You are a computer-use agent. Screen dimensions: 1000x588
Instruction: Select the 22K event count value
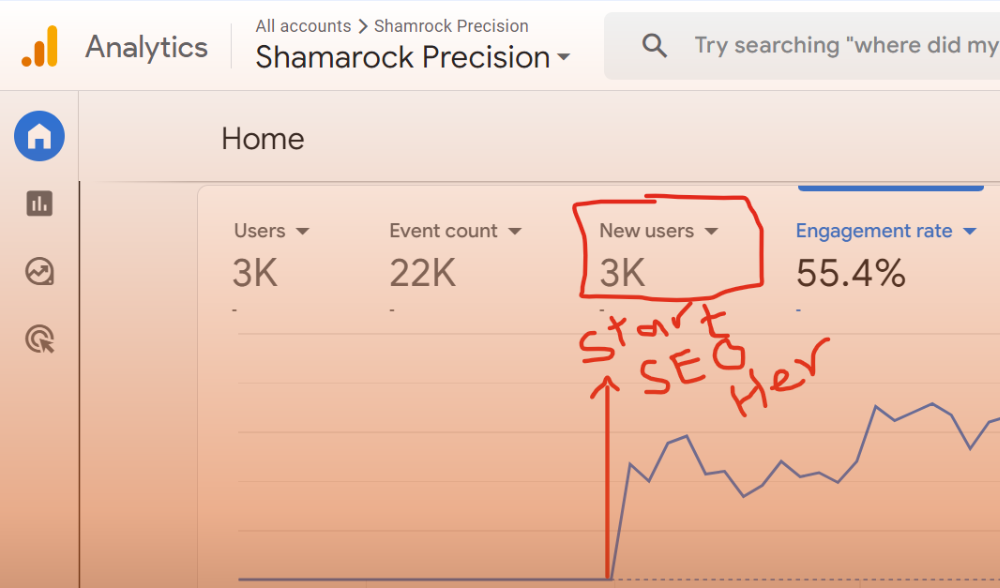[423, 272]
